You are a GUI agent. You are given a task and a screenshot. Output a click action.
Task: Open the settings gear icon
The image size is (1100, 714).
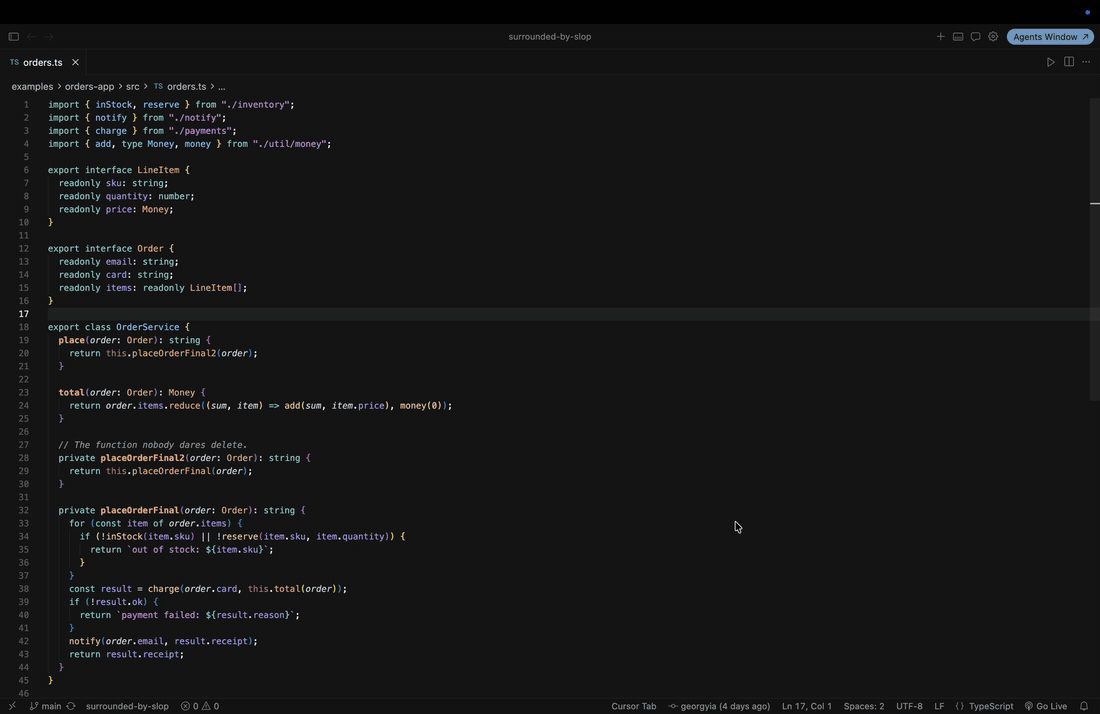(x=993, y=36)
